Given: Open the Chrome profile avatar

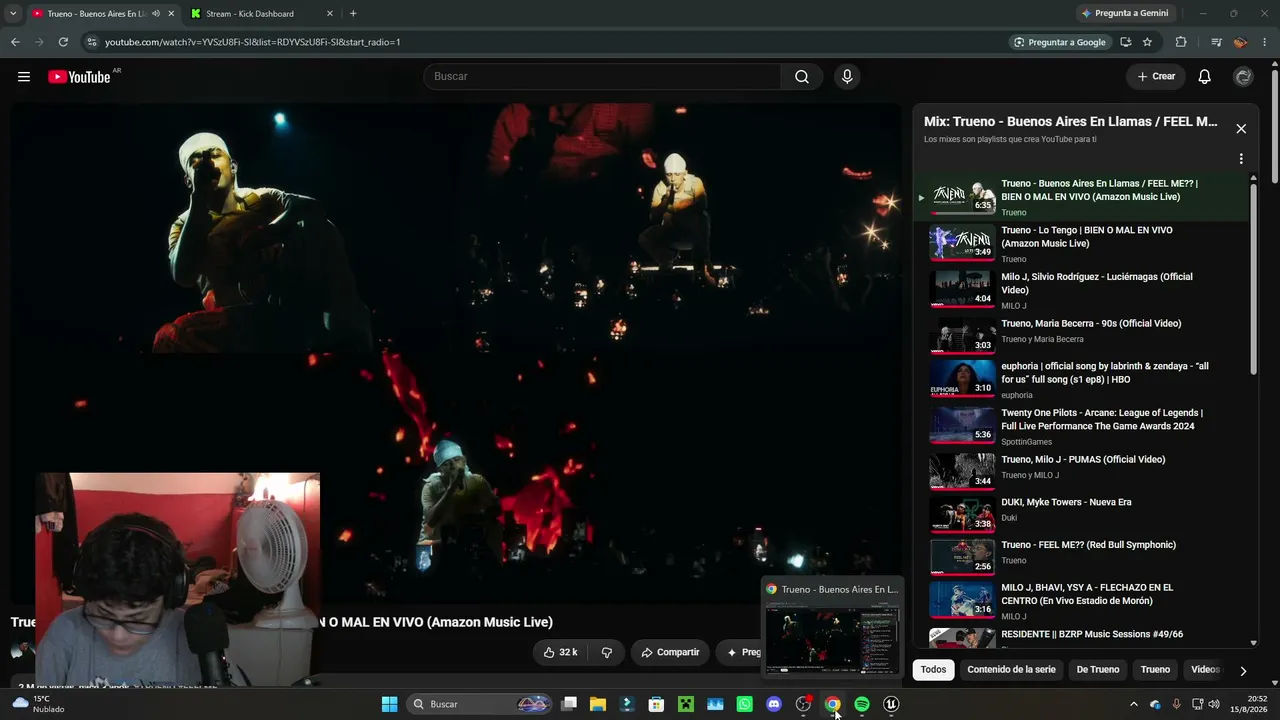Looking at the screenshot, I should (x=1240, y=42).
